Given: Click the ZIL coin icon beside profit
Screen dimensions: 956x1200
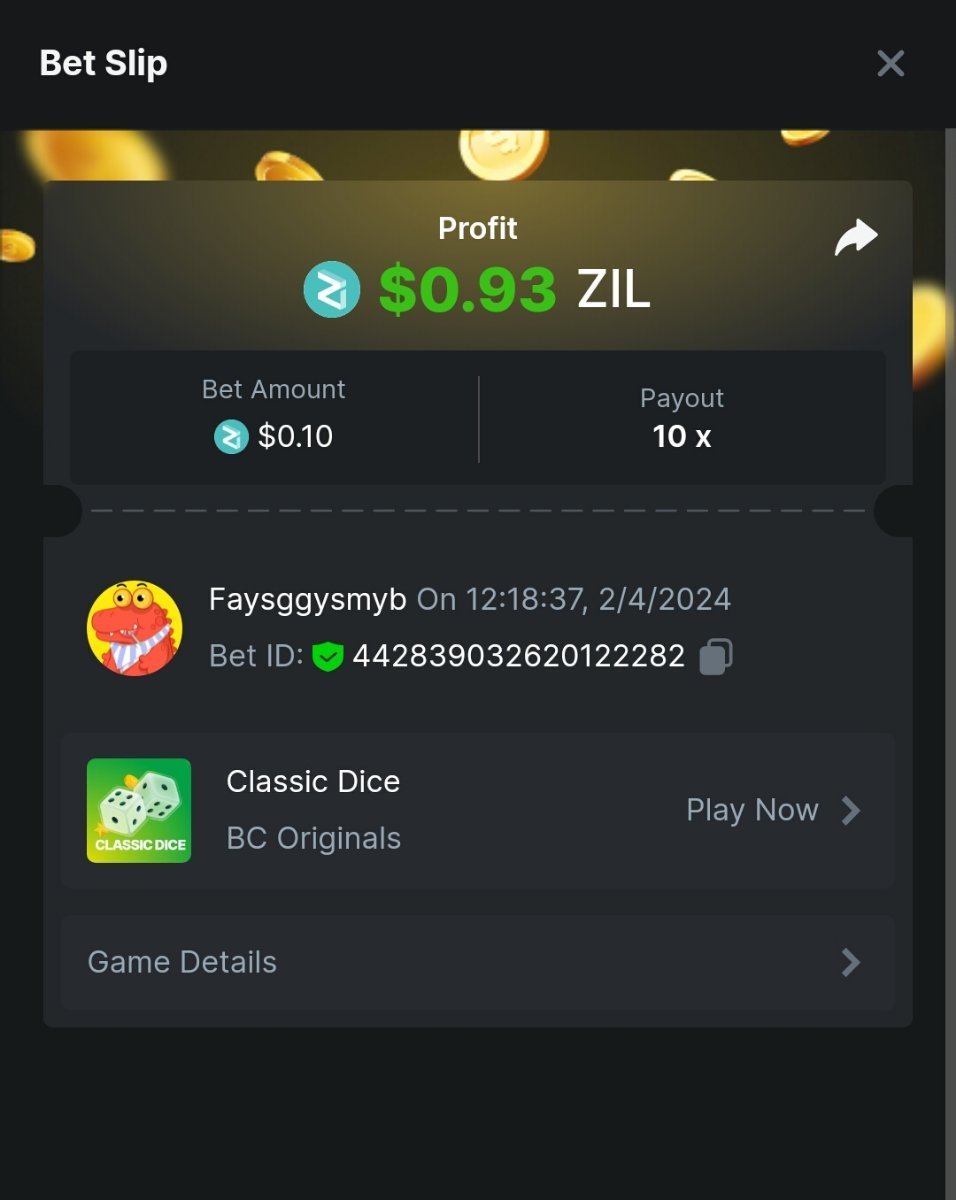Looking at the screenshot, I should coord(332,290).
